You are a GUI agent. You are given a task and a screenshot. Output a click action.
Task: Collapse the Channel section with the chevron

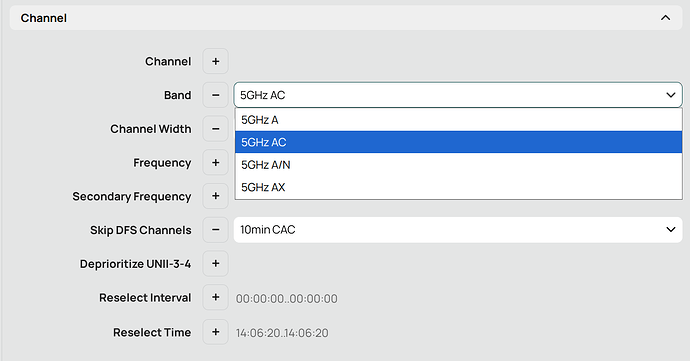665,18
